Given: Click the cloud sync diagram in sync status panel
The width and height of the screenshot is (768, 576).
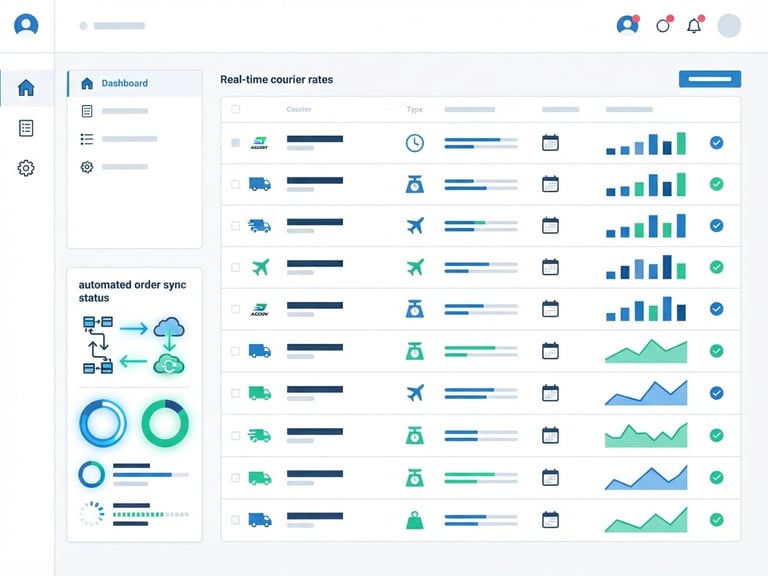Looking at the screenshot, I should [x=134, y=345].
